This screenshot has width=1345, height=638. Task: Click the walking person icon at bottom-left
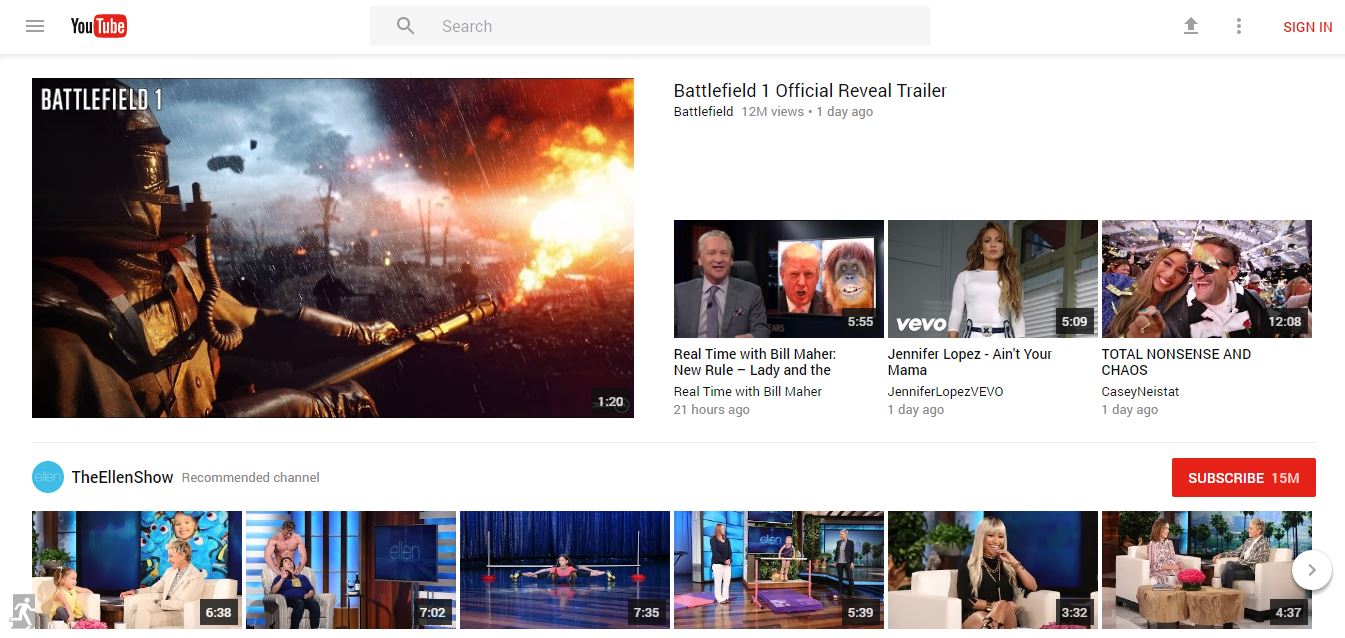point(23,608)
